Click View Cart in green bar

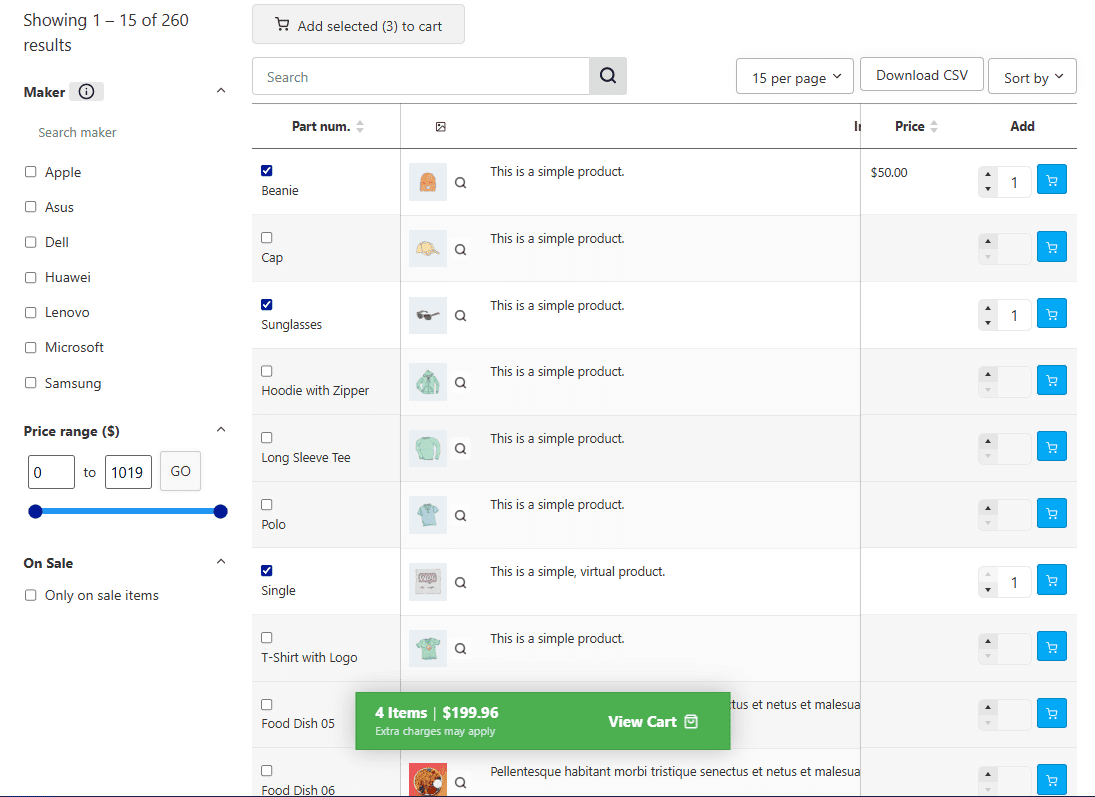click(652, 722)
